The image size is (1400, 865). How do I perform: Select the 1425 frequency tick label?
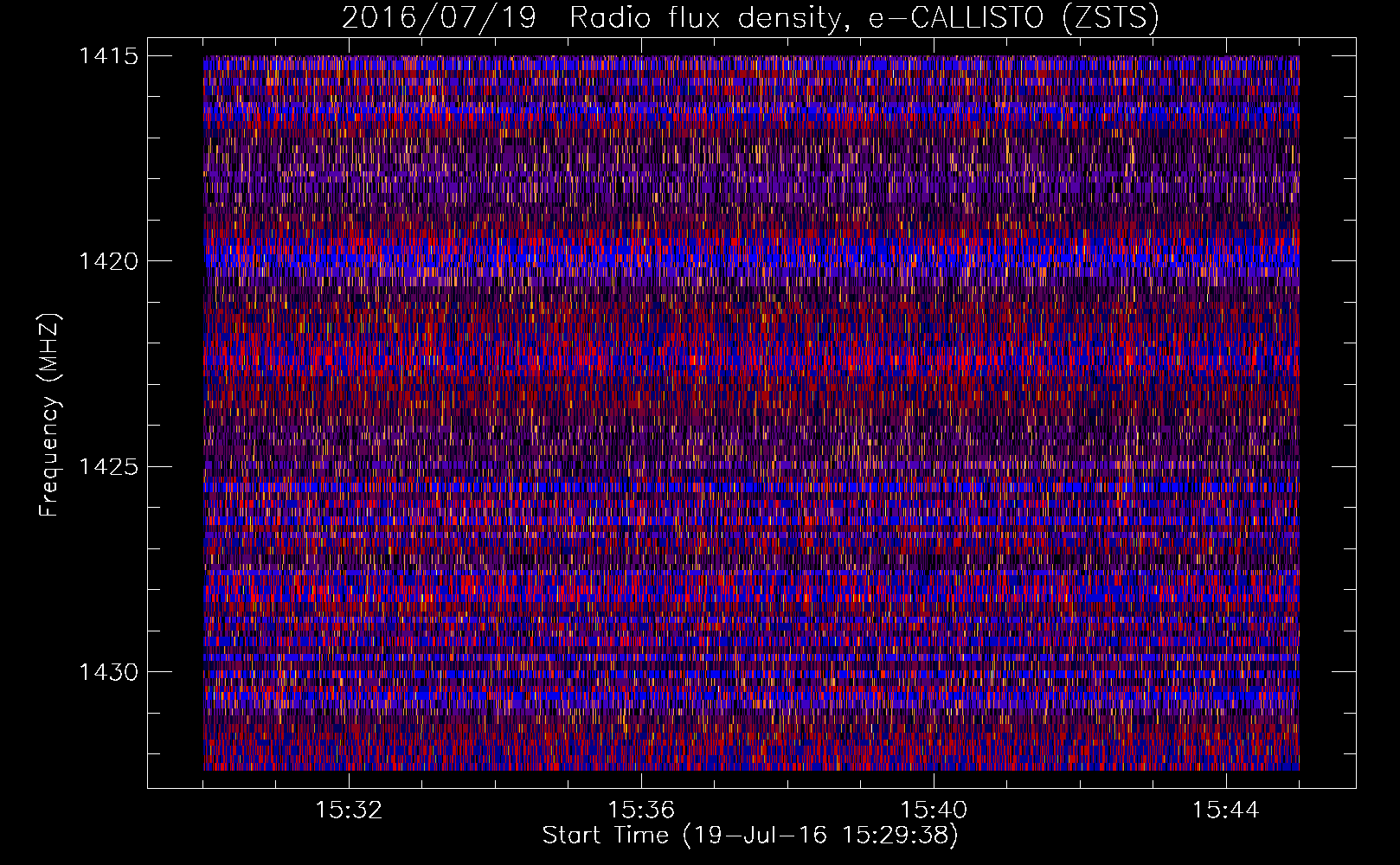coord(108,467)
